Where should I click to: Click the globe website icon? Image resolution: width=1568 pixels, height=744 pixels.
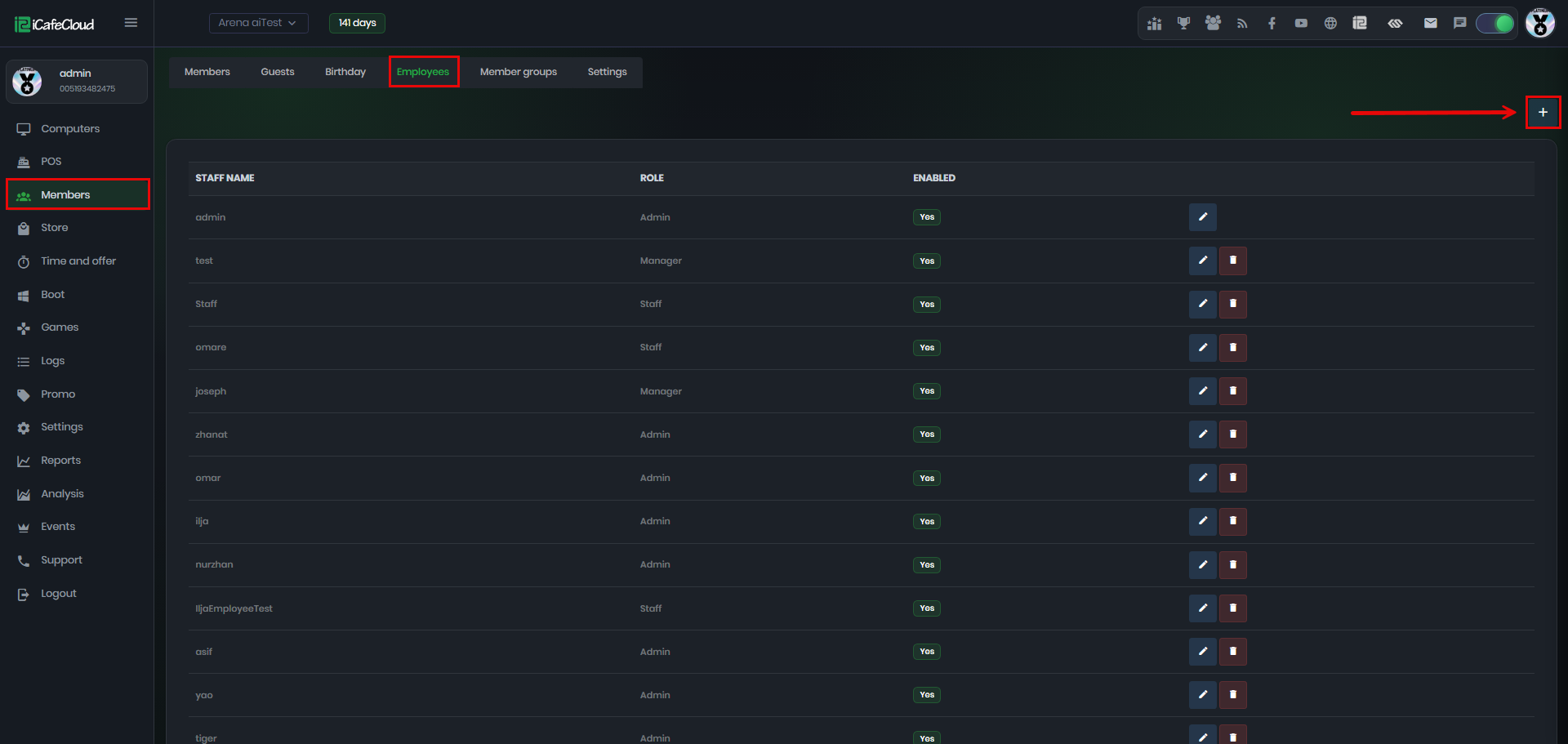[x=1330, y=24]
